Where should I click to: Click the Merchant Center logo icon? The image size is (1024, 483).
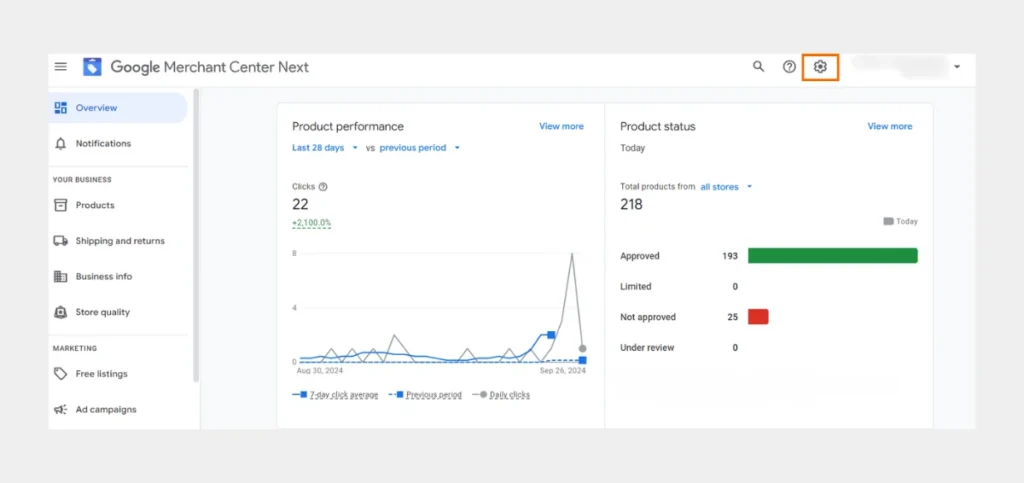point(92,67)
